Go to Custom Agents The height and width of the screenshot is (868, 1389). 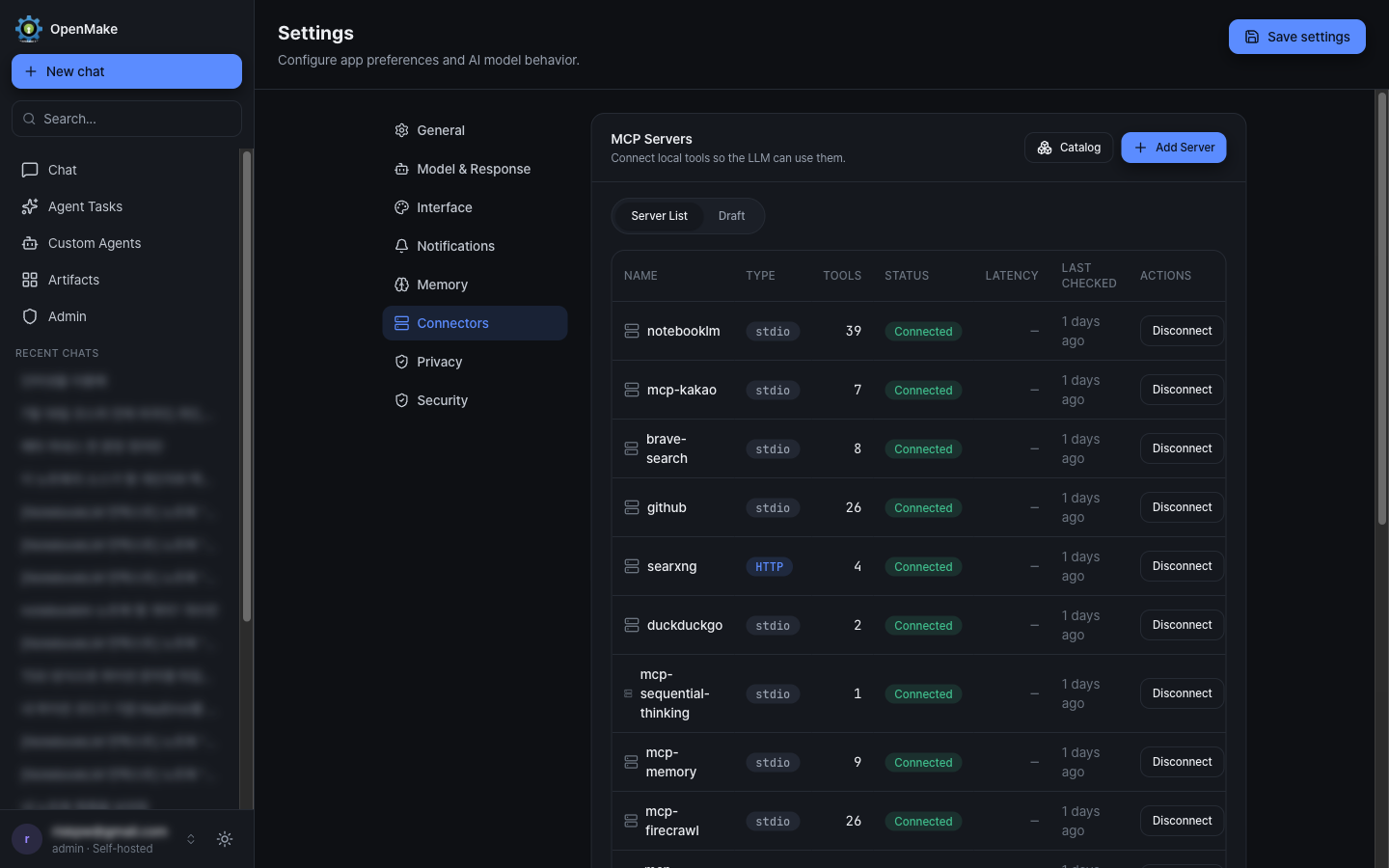click(124, 243)
